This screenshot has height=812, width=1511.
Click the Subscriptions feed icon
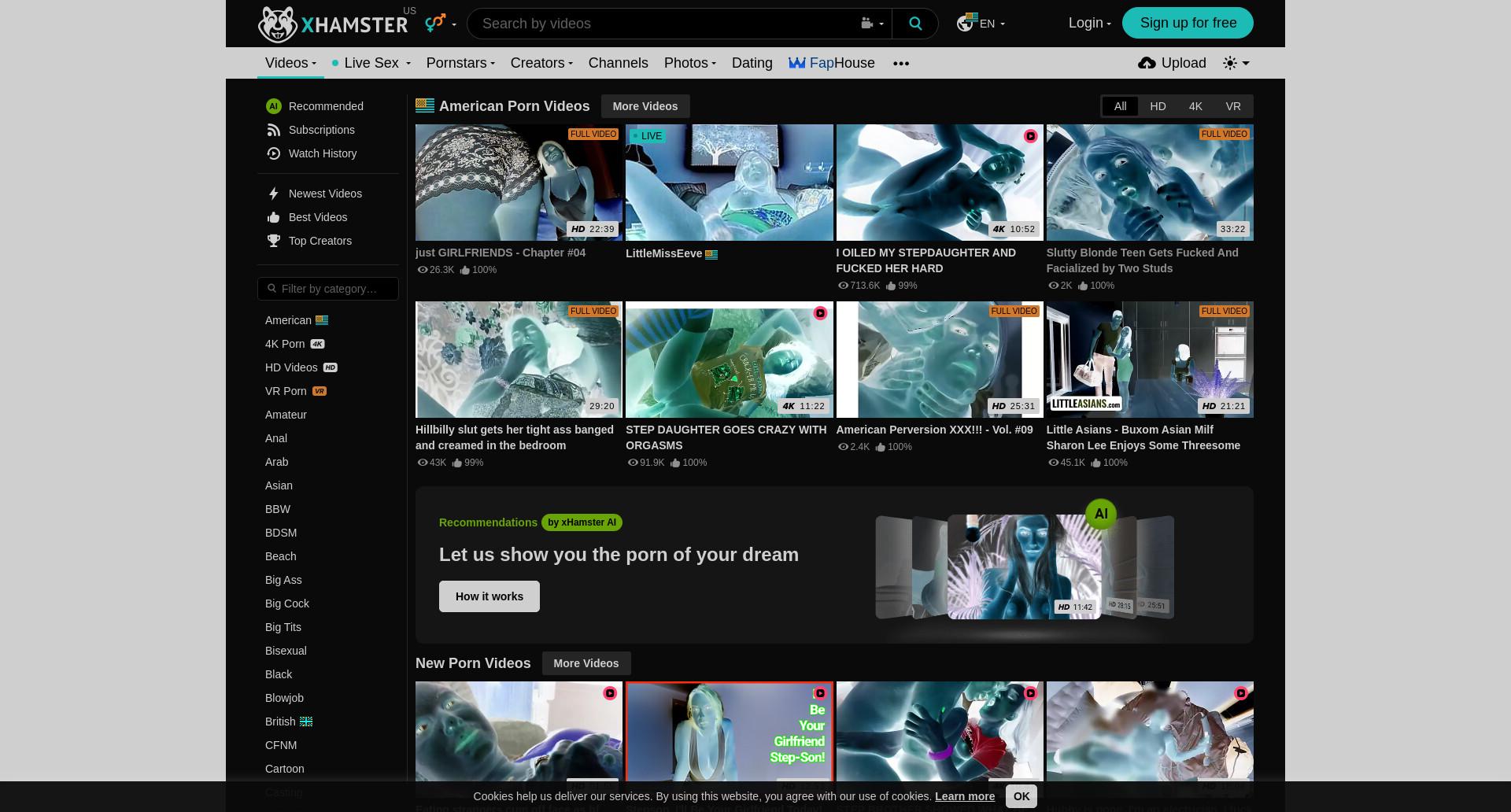(x=274, y=130)
